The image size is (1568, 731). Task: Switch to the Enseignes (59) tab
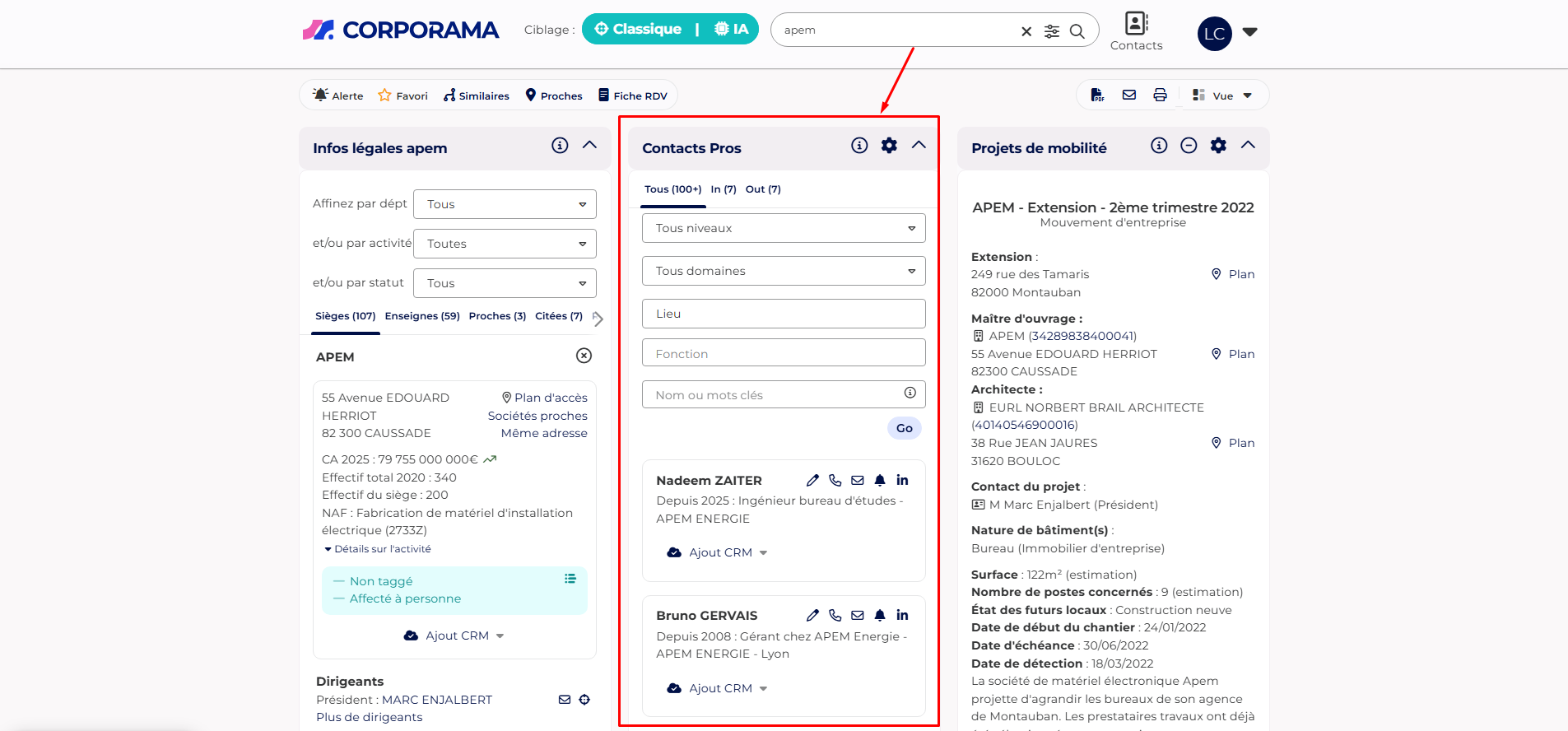[422, 316]
